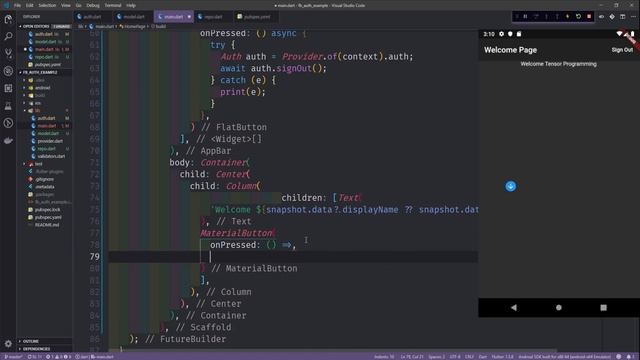This screenshot has height=360, width=640.
Task: Tap the blue circular emulator indicator
Action: pyautogui.click(x=511, y=186)
